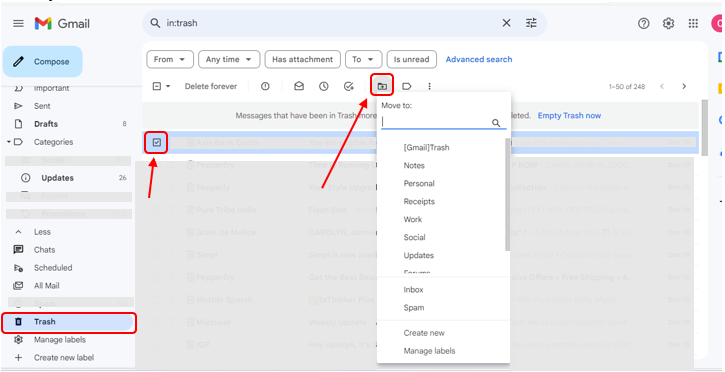The image size is (725, 372).
Task: Click the Drafts folder icon
Action: click(x=18, y=124)
